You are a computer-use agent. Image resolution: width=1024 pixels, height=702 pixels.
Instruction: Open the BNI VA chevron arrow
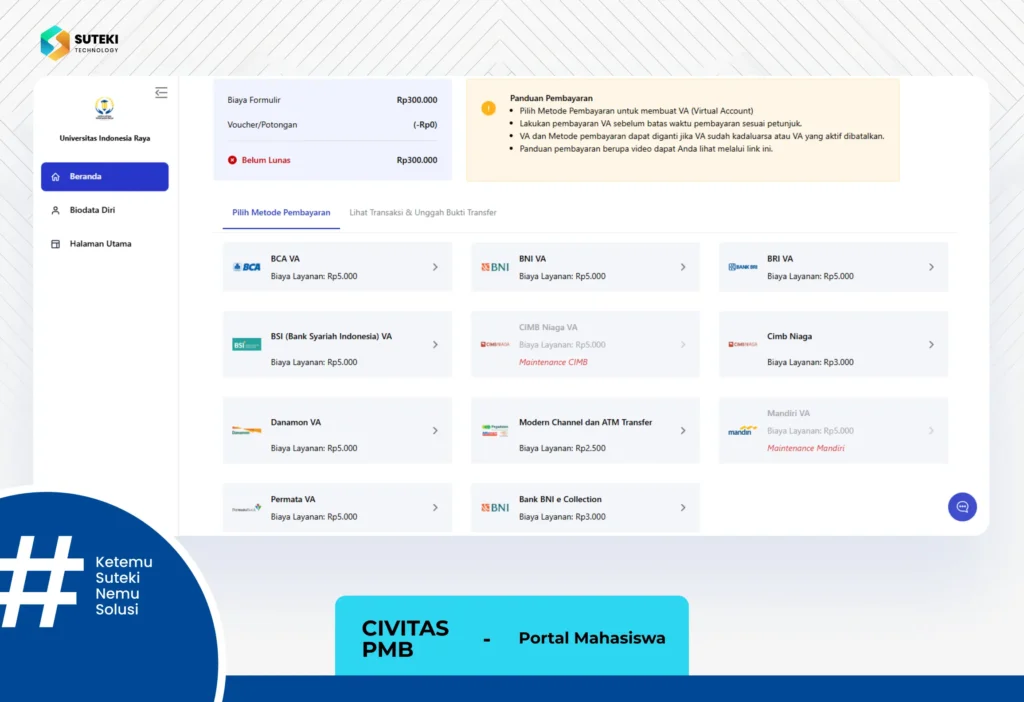683,267
